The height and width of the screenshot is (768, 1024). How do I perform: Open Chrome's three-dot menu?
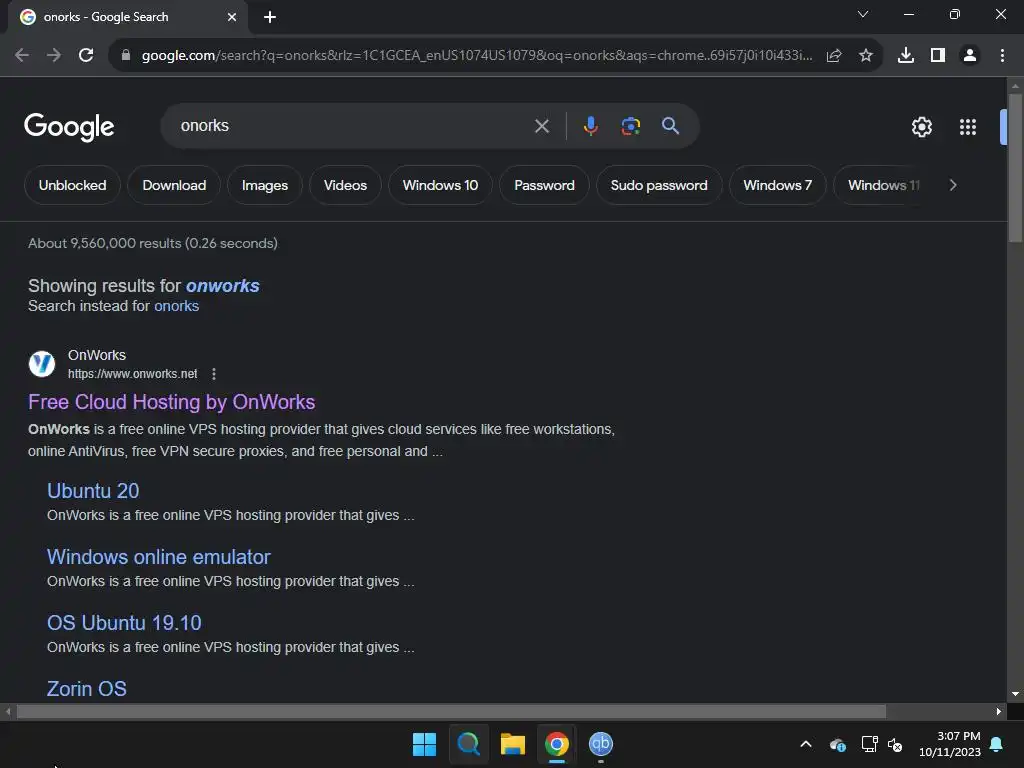(1002, 56)
